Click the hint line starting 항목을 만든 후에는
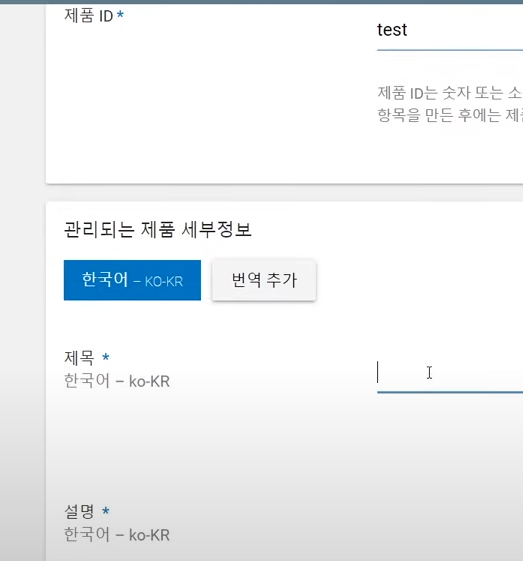523x561 pixels. [x=450, y=115]
